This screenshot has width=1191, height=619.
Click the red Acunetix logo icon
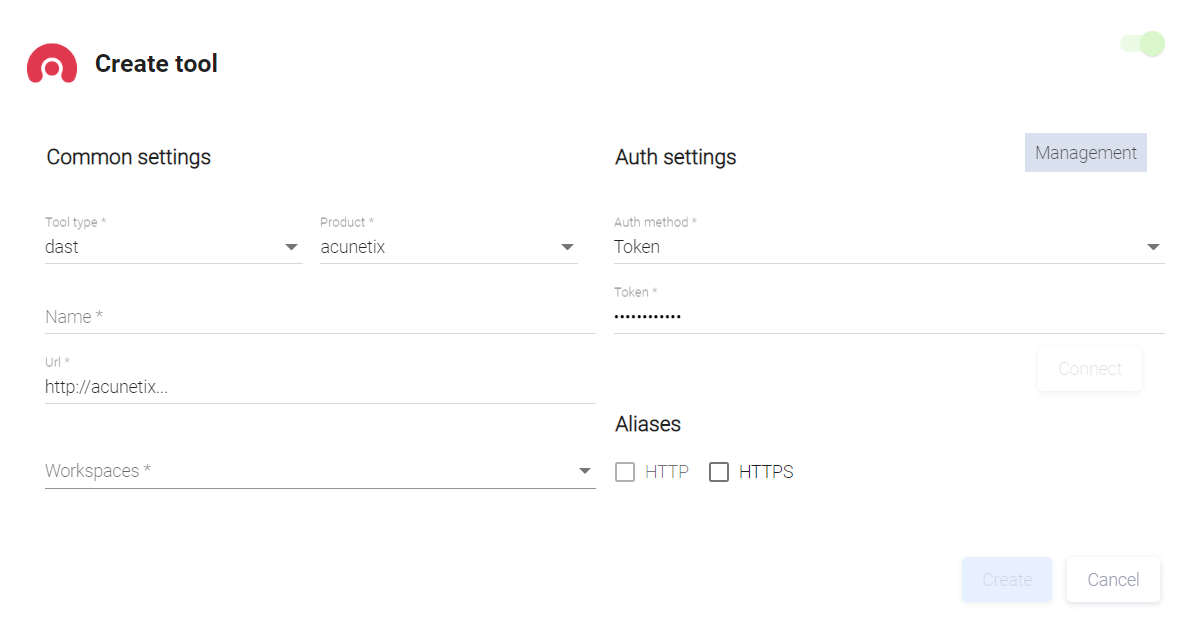point(52,64)
